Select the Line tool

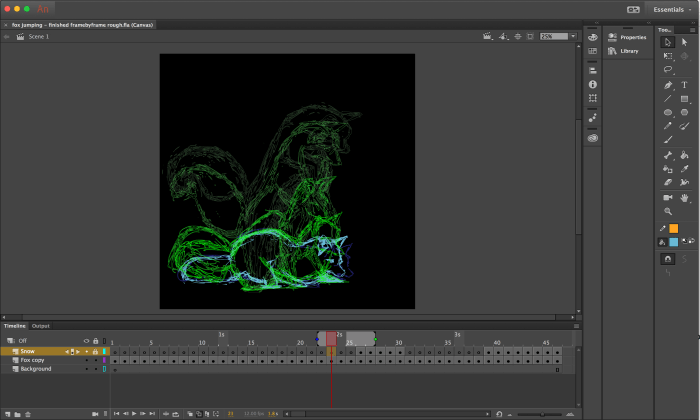pos(668,99)
